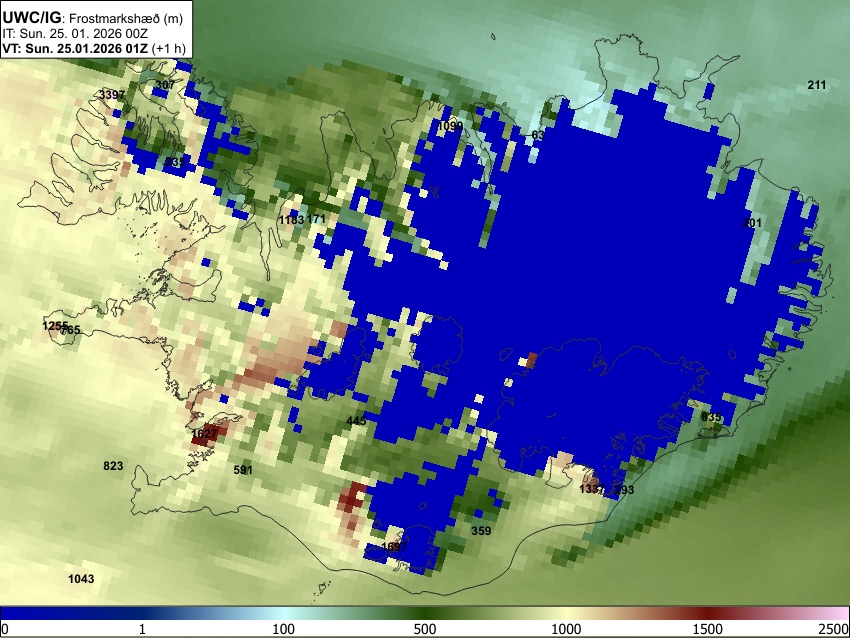Click the dark red section of the color scale
This screenshot has height=638, width=850.
click(708, 613)
